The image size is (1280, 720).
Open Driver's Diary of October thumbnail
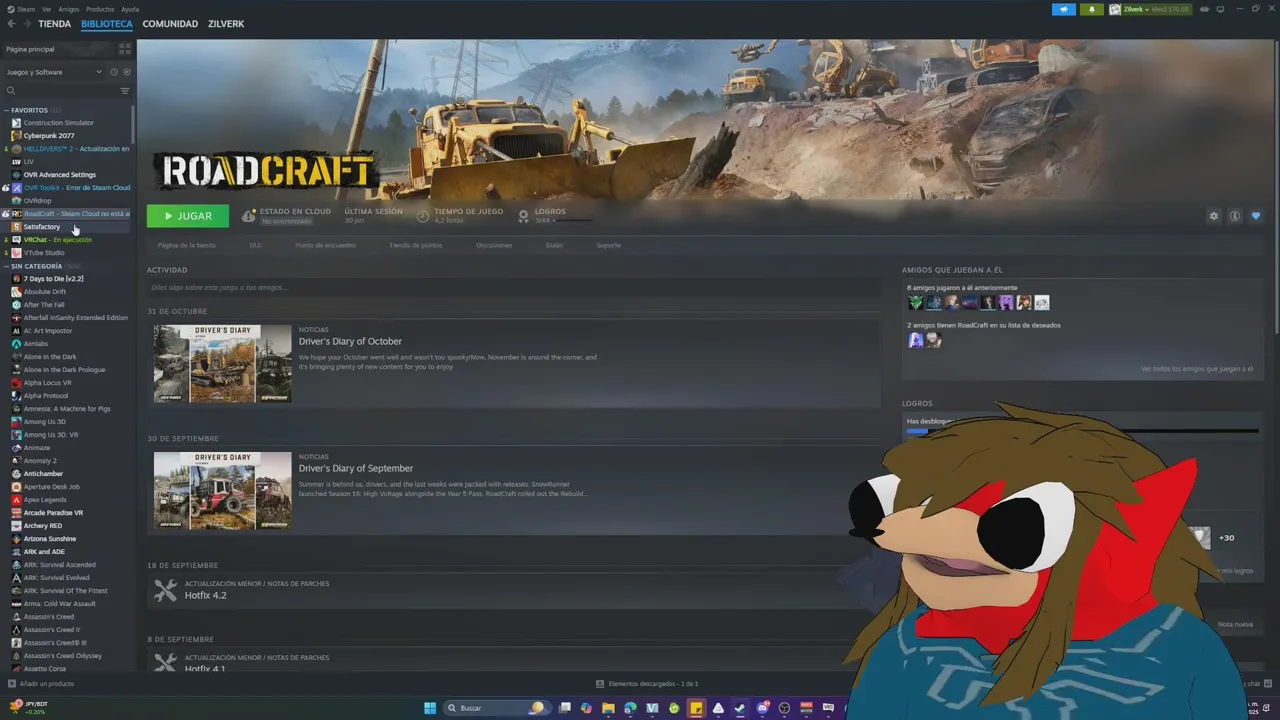(x=222, y=363)
